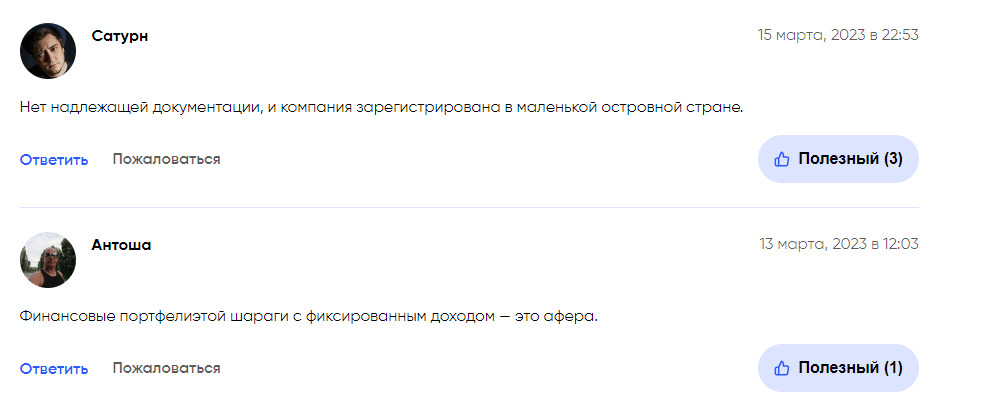989x409 pixels.
Task: Reply to Антоша via Ответить link
Action: pyautogui.click(x=54, y=369)
